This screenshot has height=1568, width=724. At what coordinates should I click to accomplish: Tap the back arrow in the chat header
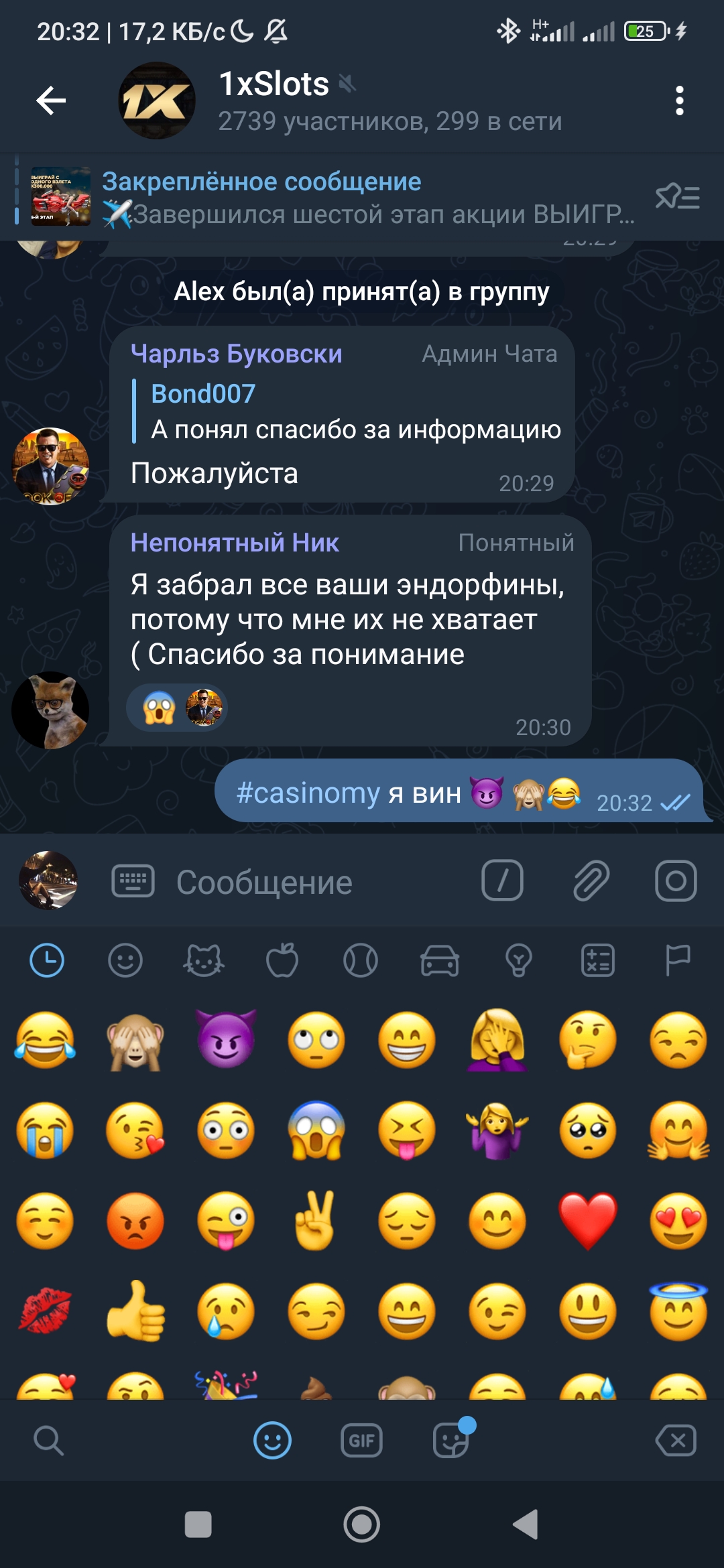pos(51,101)
